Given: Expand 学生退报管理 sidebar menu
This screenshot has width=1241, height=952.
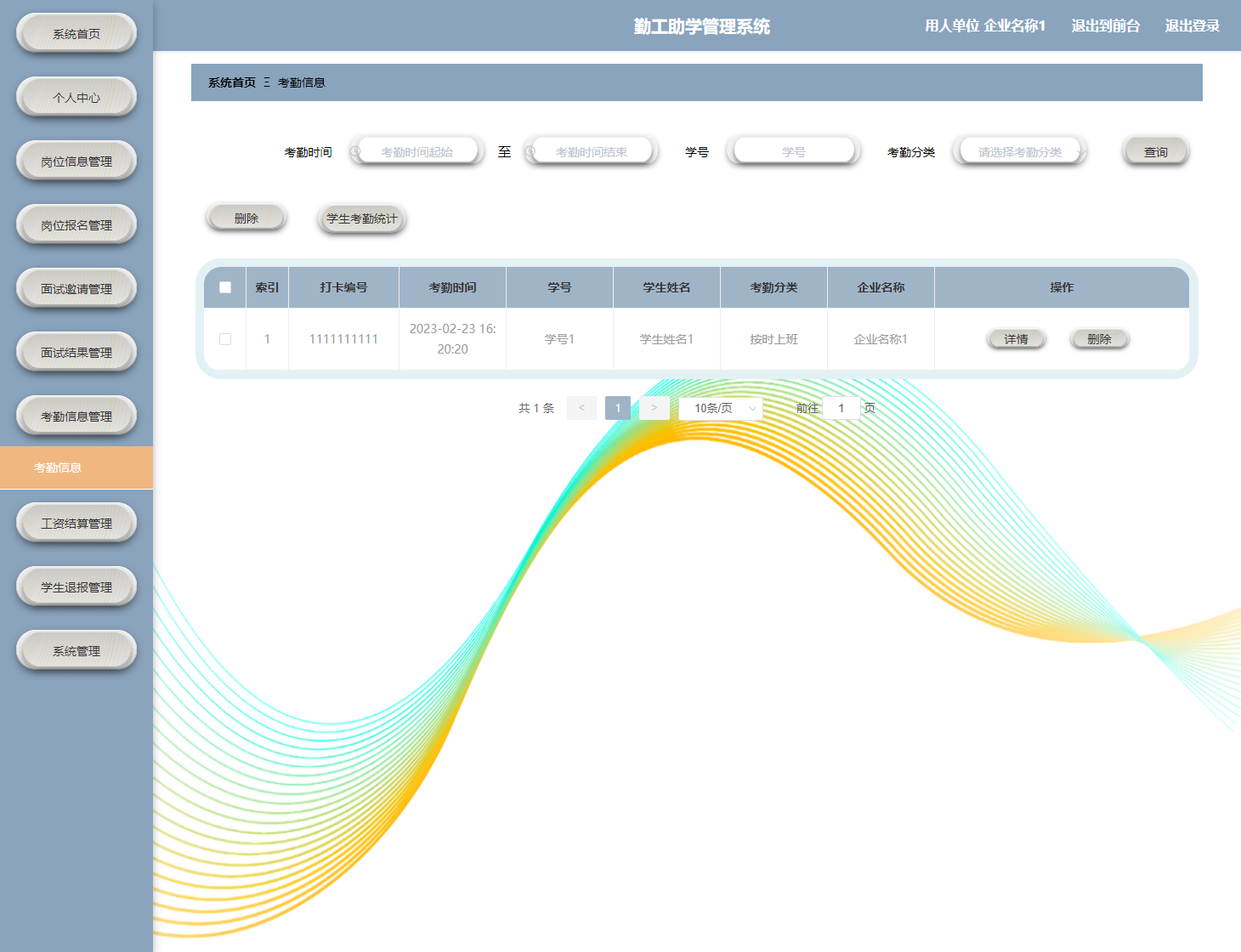Looking at the screenshot, I should click(76, 587).
